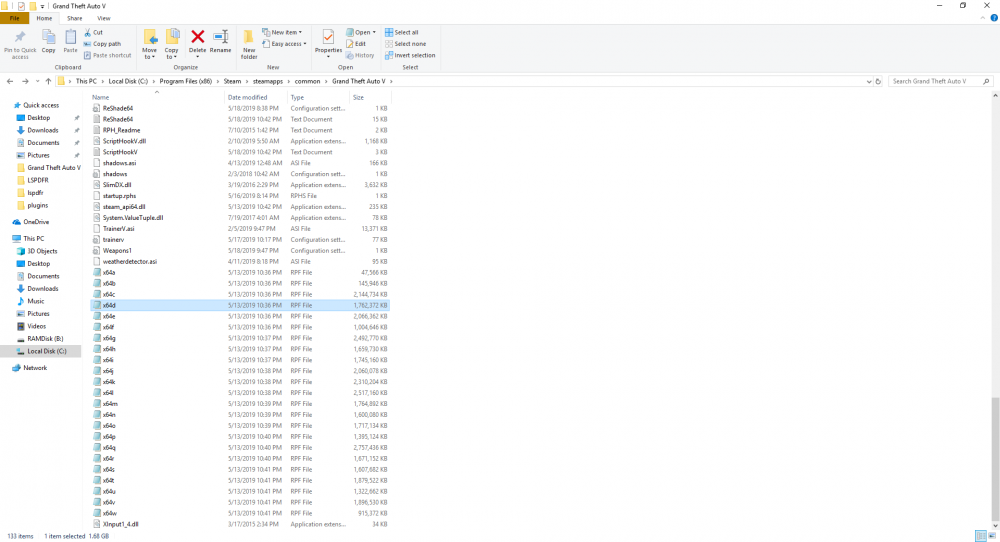The height and width of the screenshot is (542, 1000).
Task: Sort by the Name column header
Action: click(156, 98)
